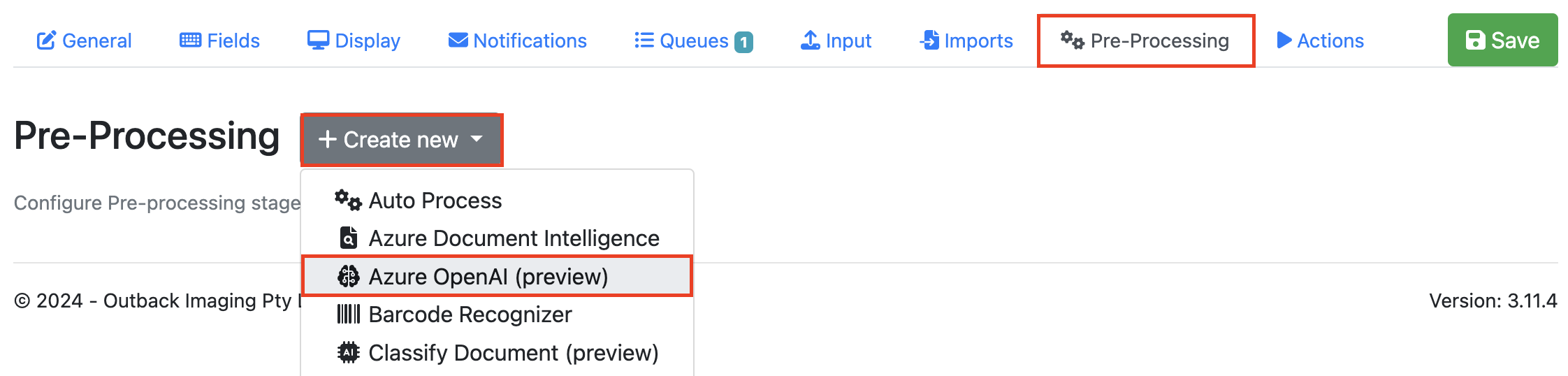Select Classify Document (preview) option

tap(513, 353)
